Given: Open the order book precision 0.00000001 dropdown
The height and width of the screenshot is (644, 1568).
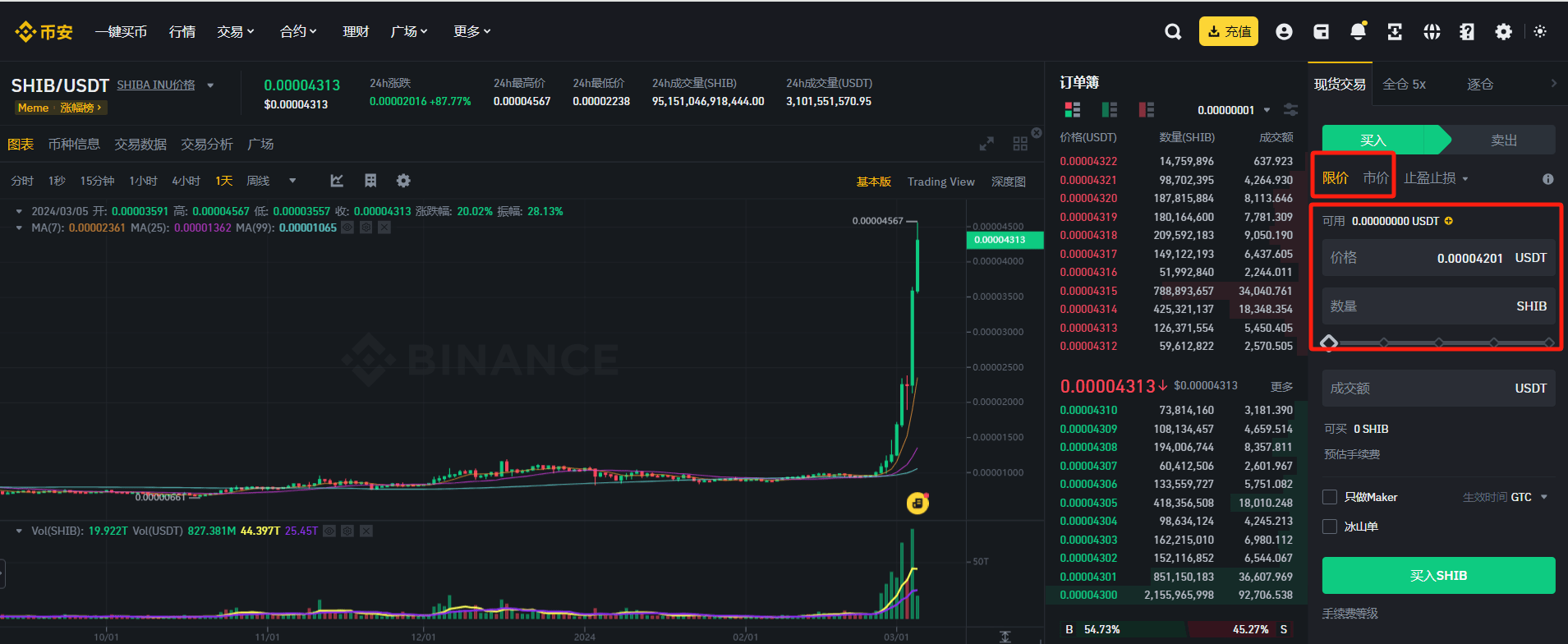Looking at the screenshot, I should point(1234,110).
